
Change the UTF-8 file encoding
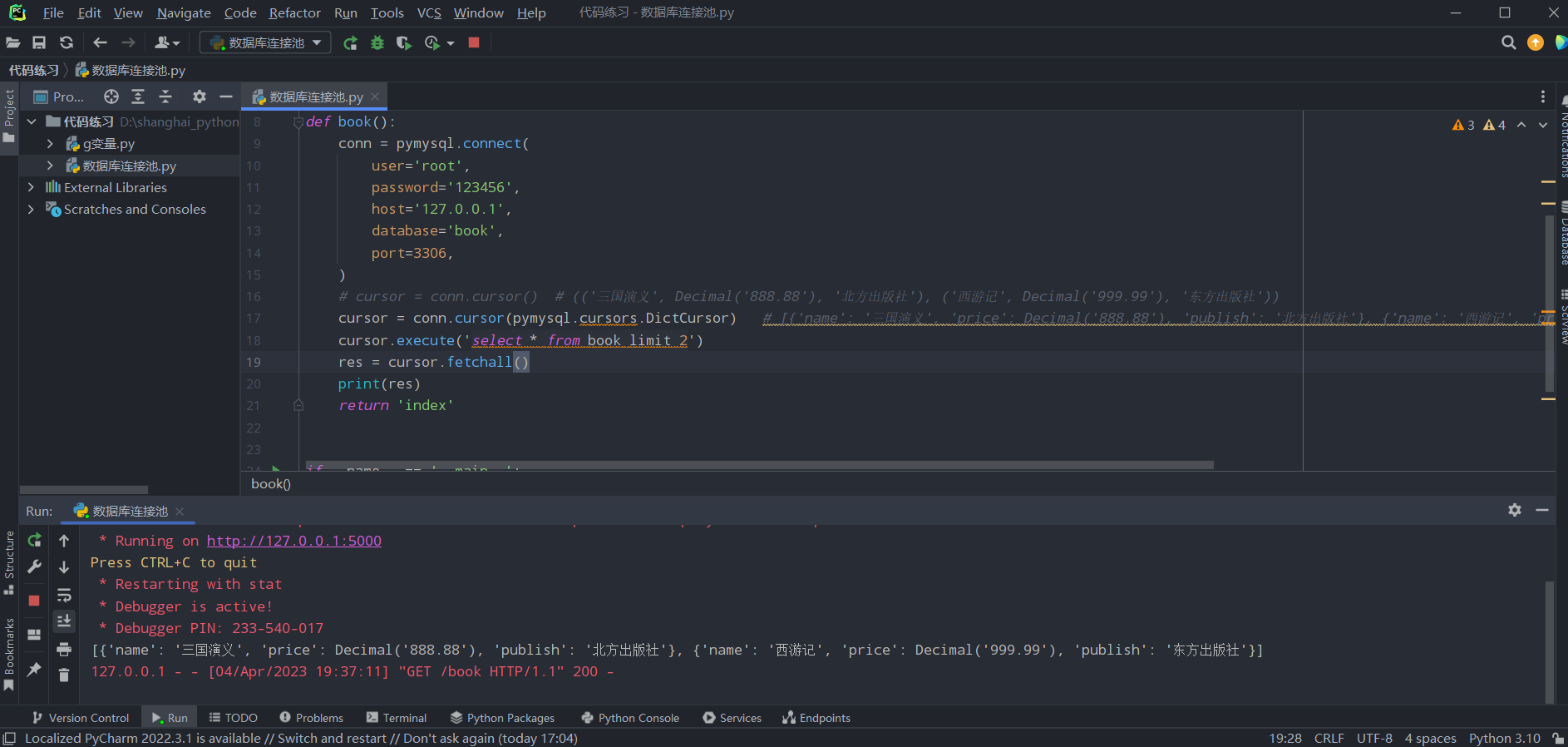click(1374, 739)
